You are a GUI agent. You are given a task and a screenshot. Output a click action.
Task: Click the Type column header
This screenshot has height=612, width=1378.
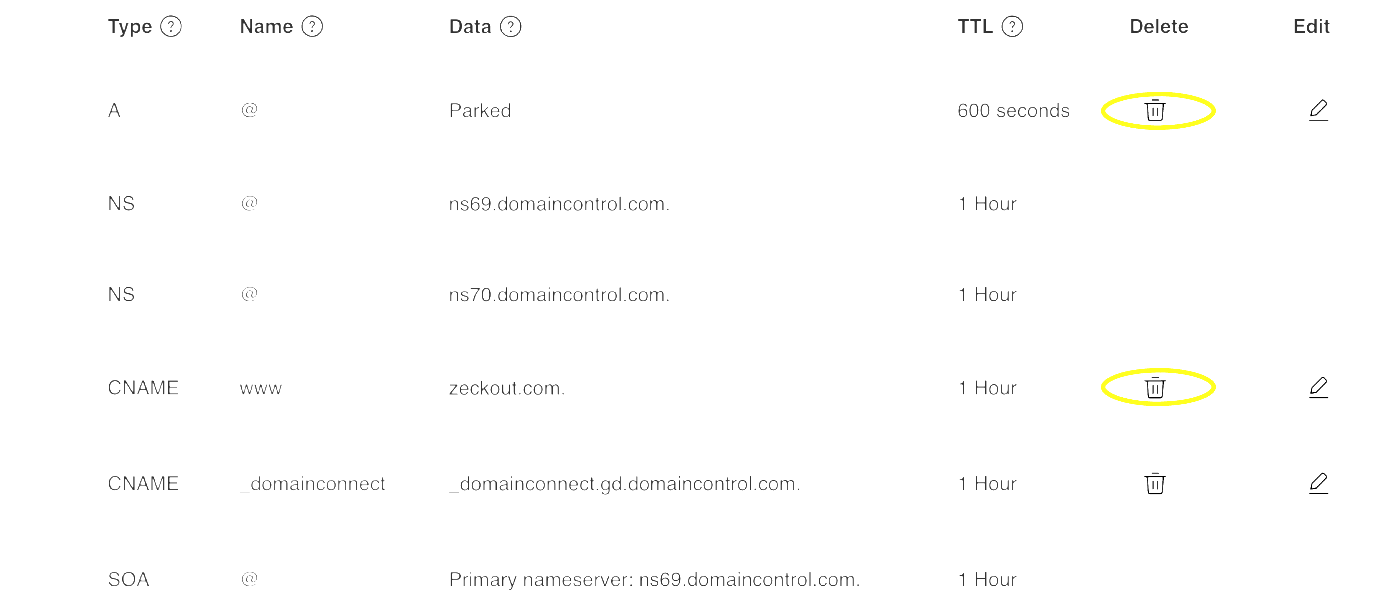coord(130,27)
